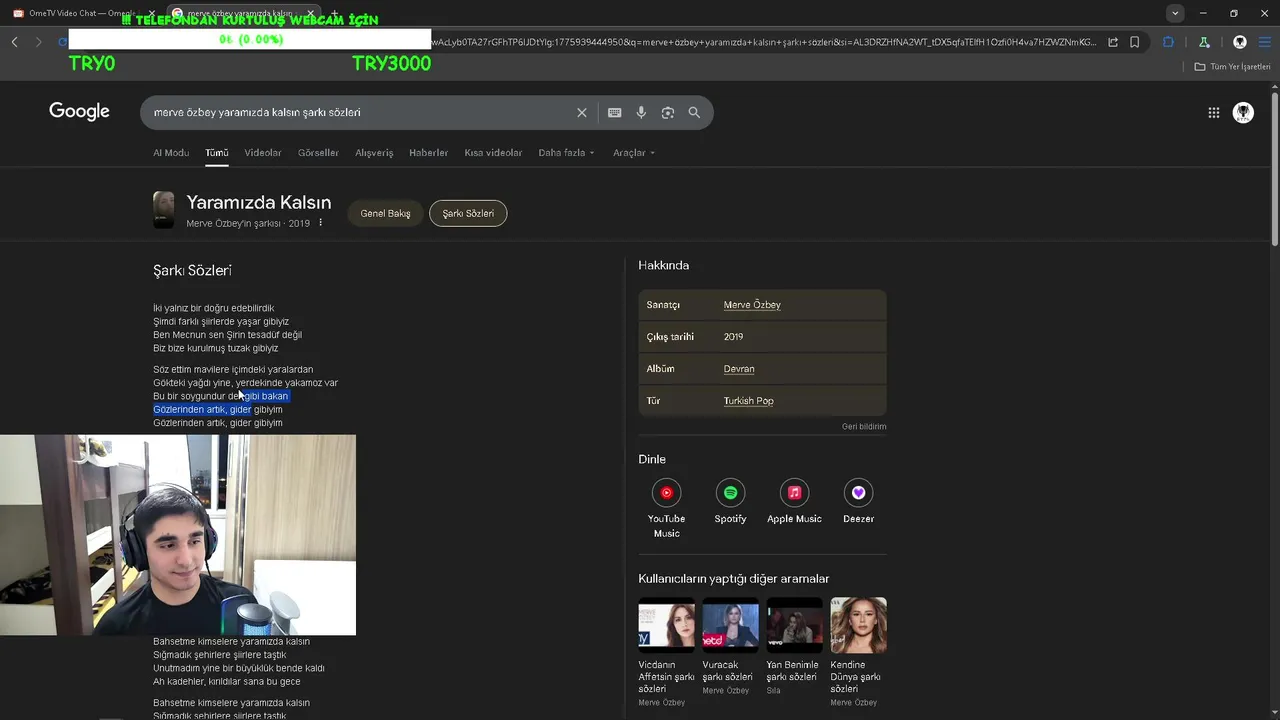
Task: Select the Şarkı Sözleri chip
Action: (x=468, y=213)
